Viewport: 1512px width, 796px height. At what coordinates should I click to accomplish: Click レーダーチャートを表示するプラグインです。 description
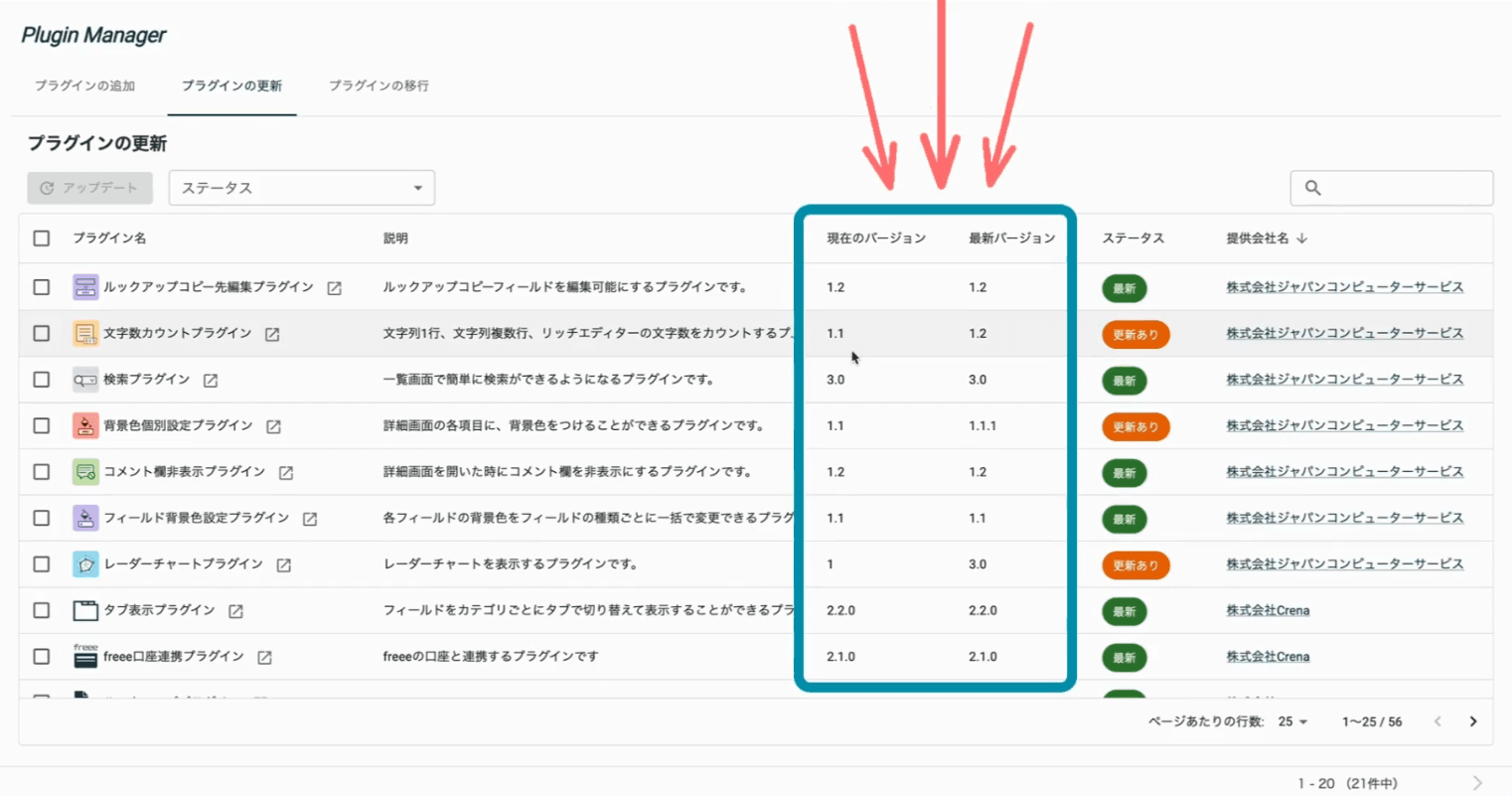tap(511, 564)
